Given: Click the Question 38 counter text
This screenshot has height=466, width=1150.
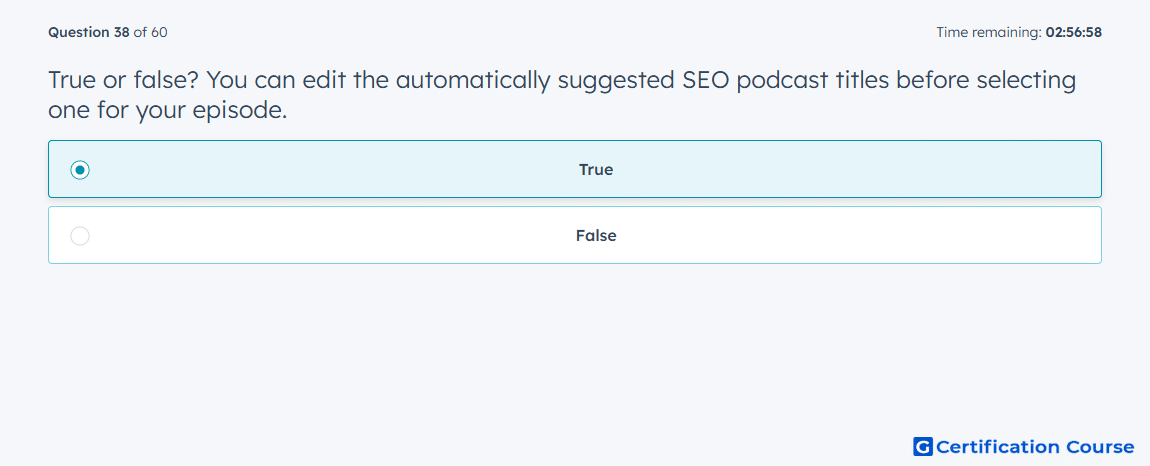Looking at the screenshot, I should 89,32.
